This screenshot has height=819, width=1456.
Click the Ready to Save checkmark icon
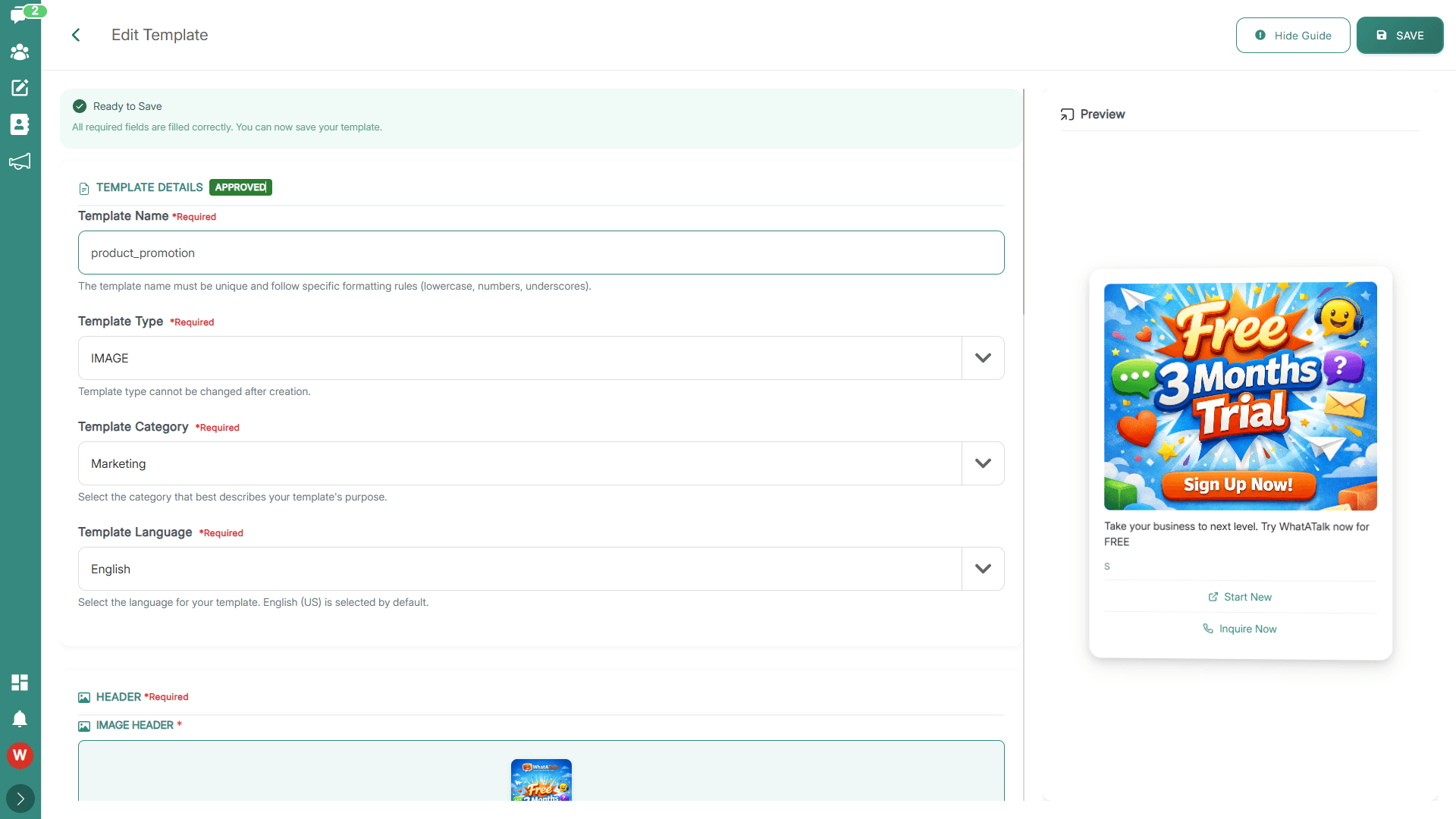pyautogui.click(x=80, y=106)
